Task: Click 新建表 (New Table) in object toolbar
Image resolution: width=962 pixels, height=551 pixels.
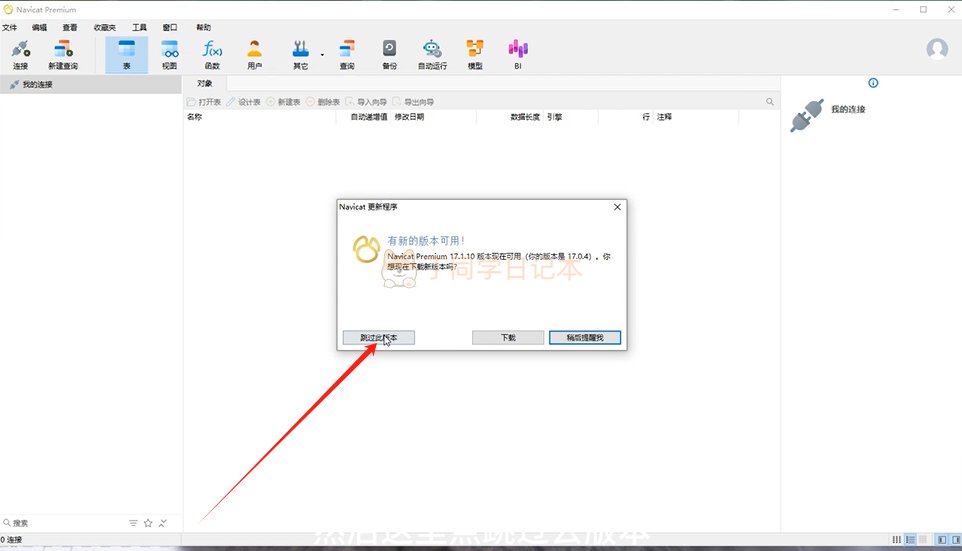Action: [x=283, y=102]
